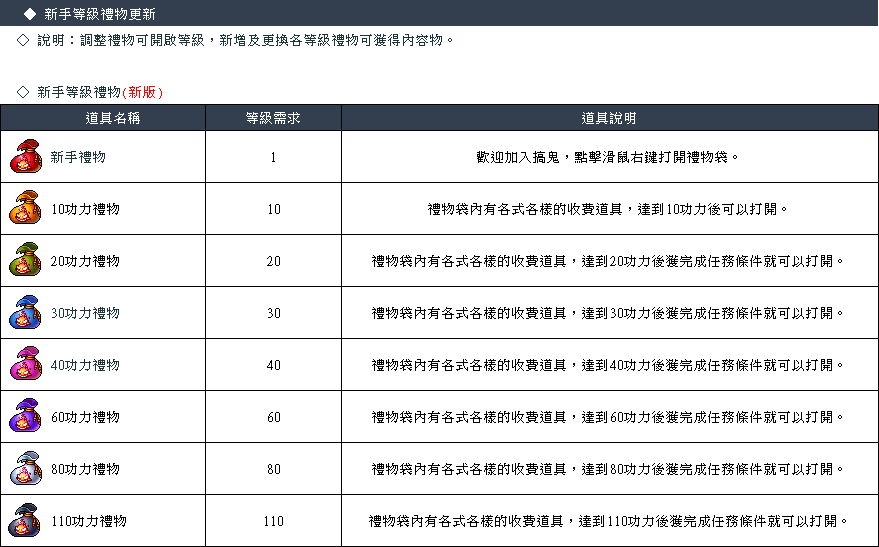
Task: Click level requirement cell showing 30
Action: coord(274,313)
